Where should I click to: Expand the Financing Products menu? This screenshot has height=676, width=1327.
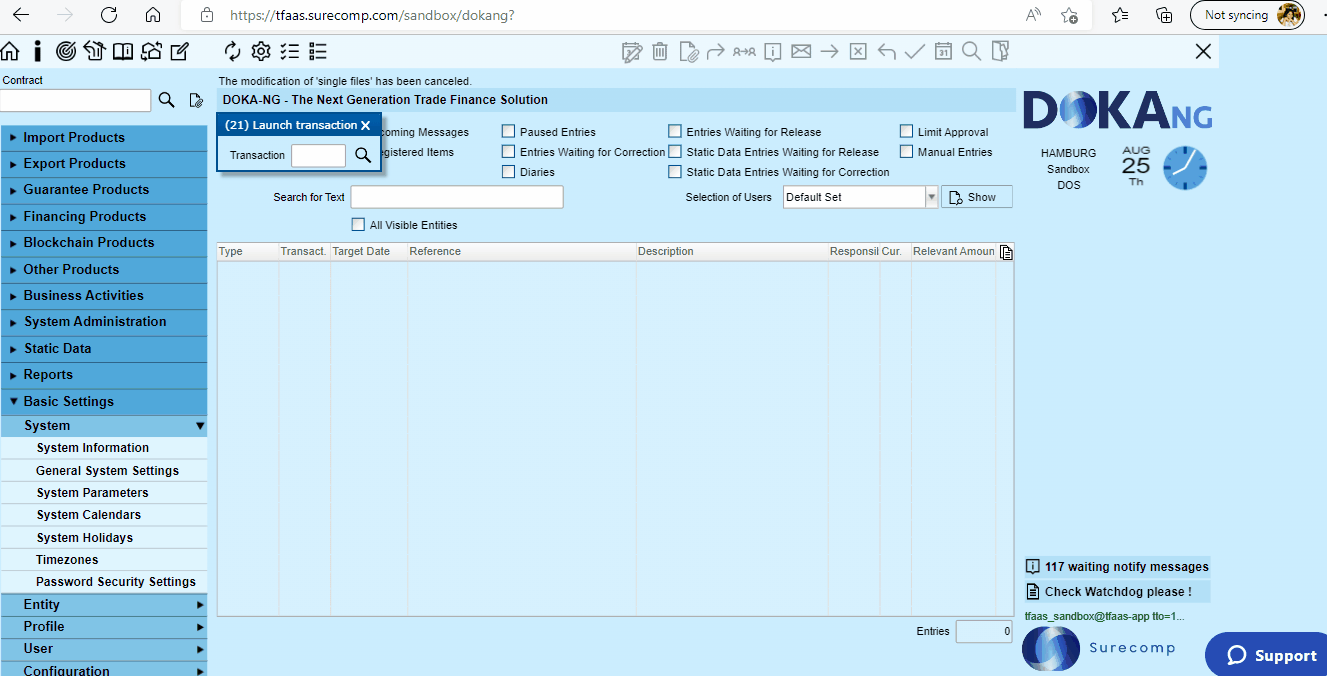coord(104,217)
